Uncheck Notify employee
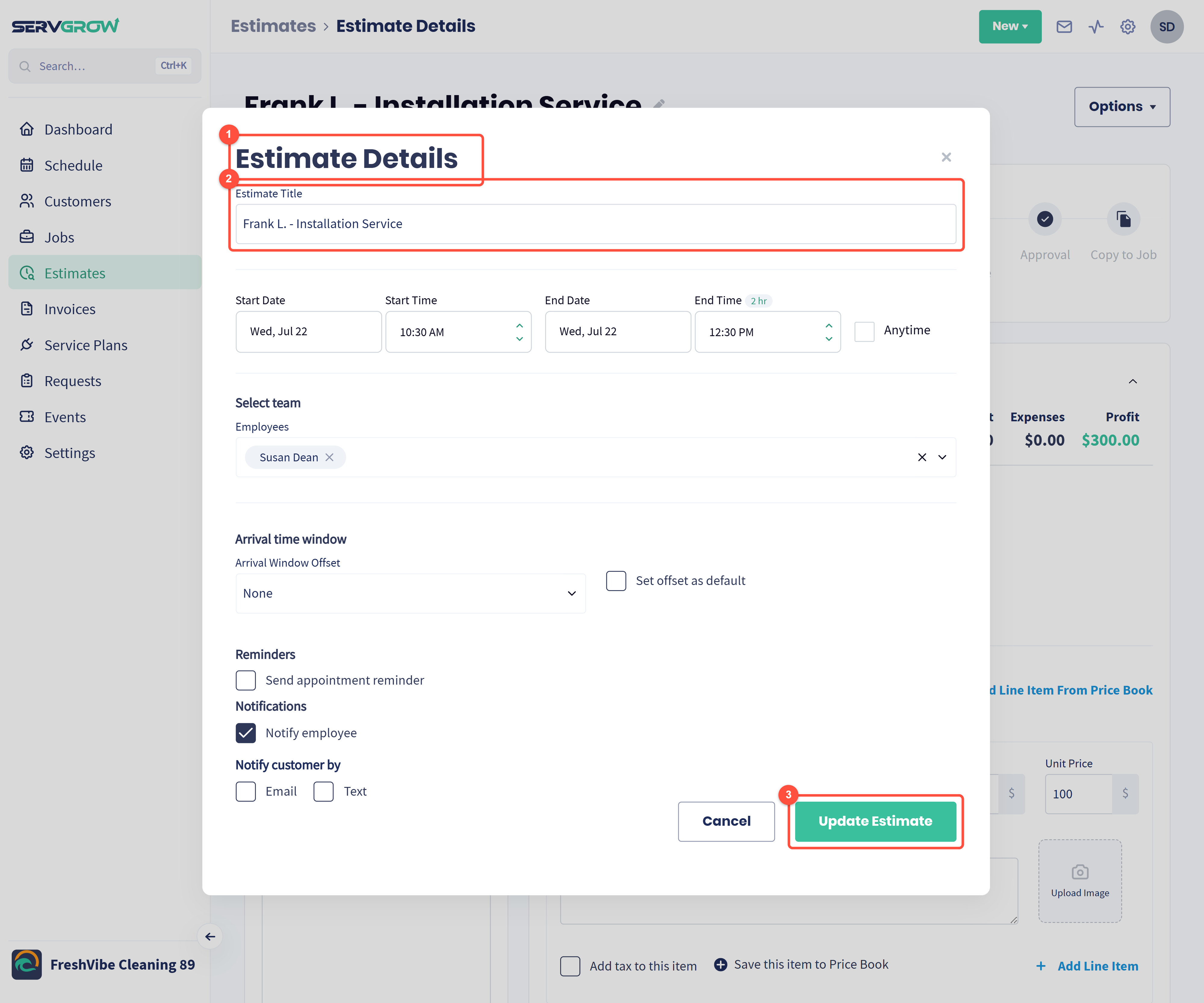The width and height of the screenshot is (1204, 1003). 246,733
